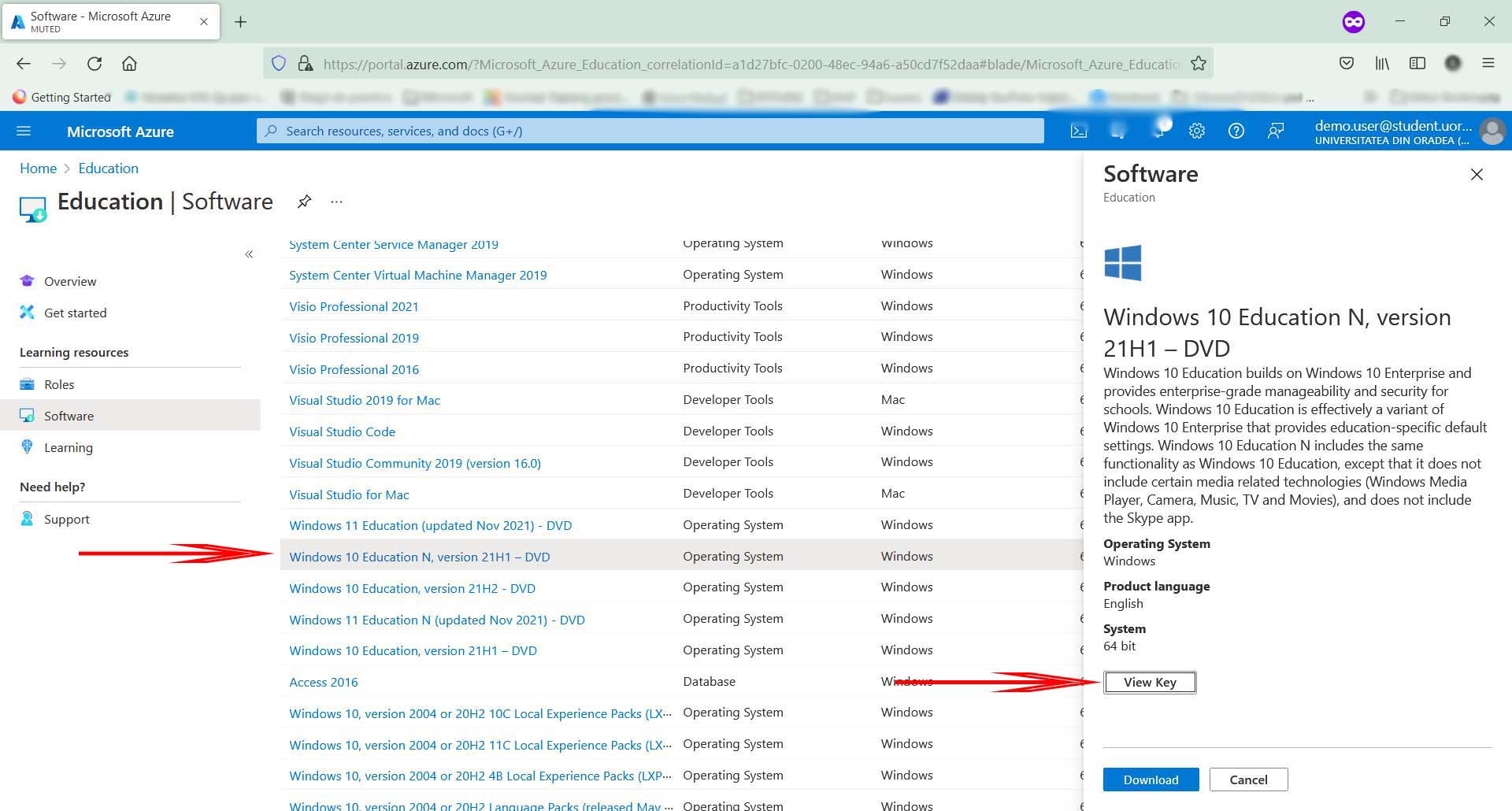Open Cloud Shell from the top bar
1512x811 pixels.
(x=1079, y=131)
